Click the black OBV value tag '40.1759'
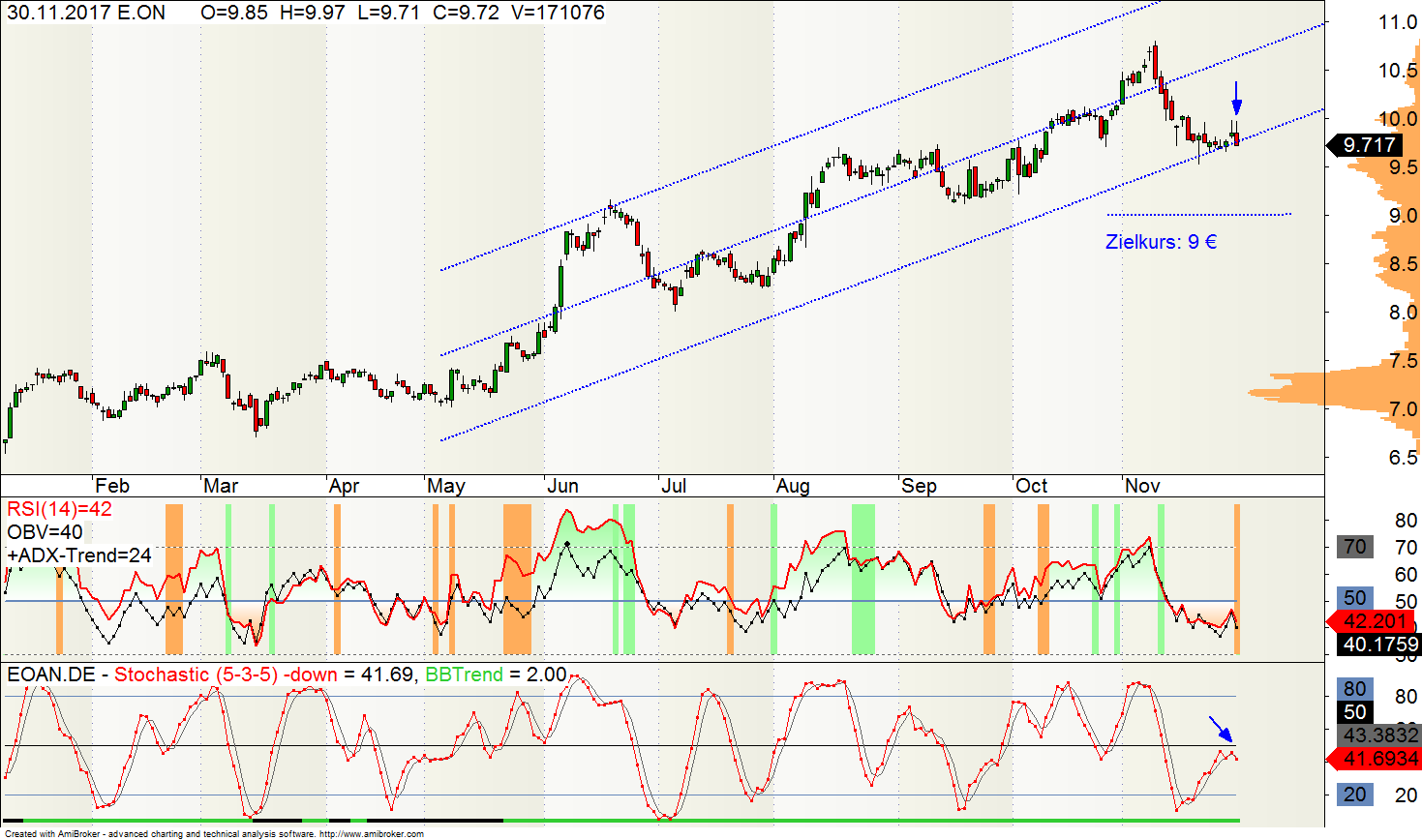The image size is (1422, 840). coord(1379,644)
